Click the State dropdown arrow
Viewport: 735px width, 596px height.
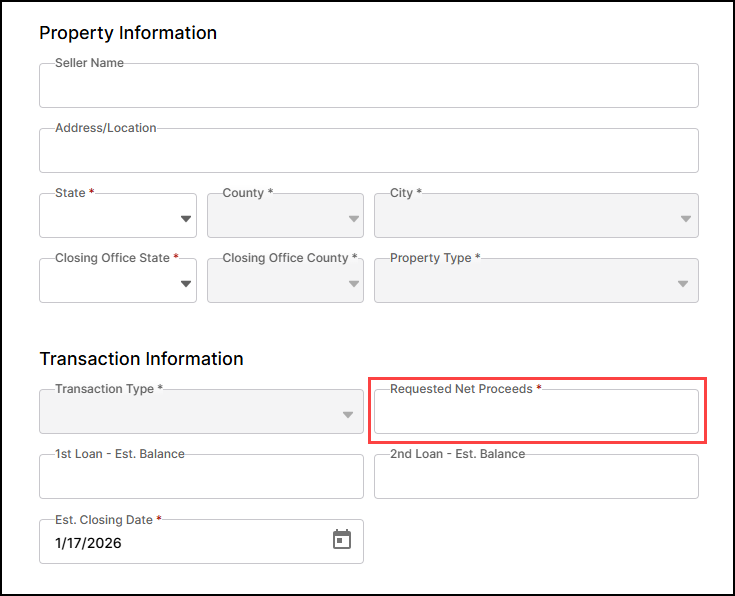click(185, 219)
